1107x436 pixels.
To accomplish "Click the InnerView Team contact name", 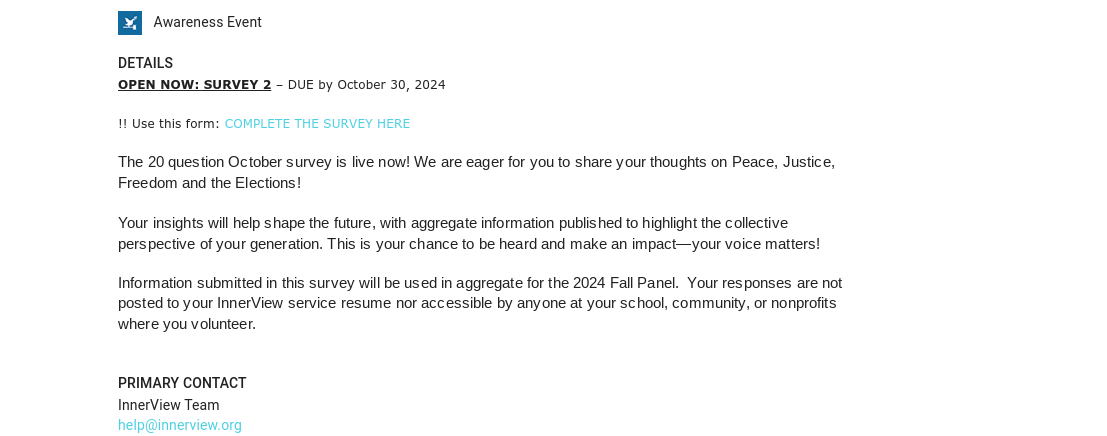I will point(169,405).
